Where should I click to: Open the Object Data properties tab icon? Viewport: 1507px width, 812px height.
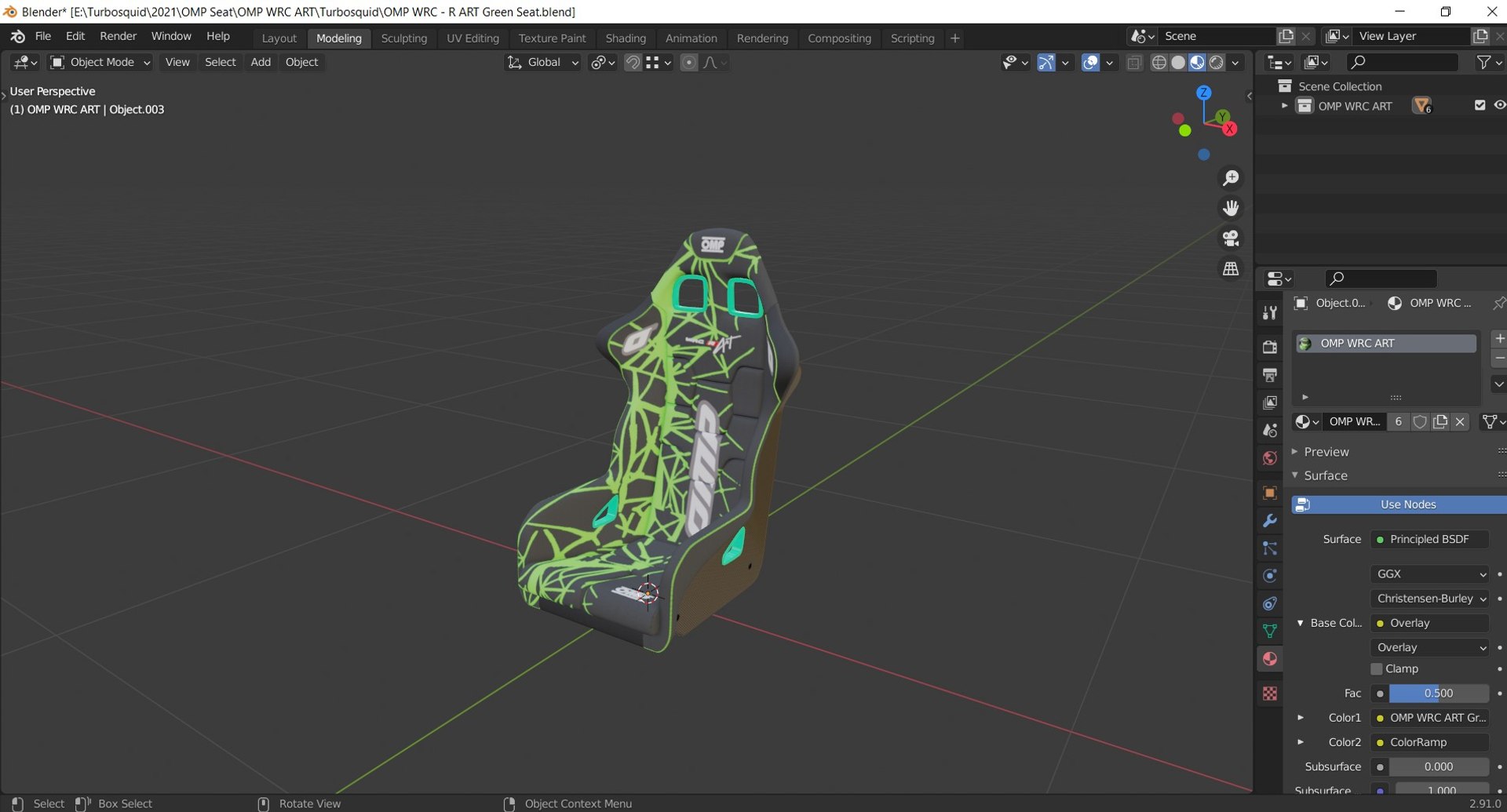coord(1269,631)
